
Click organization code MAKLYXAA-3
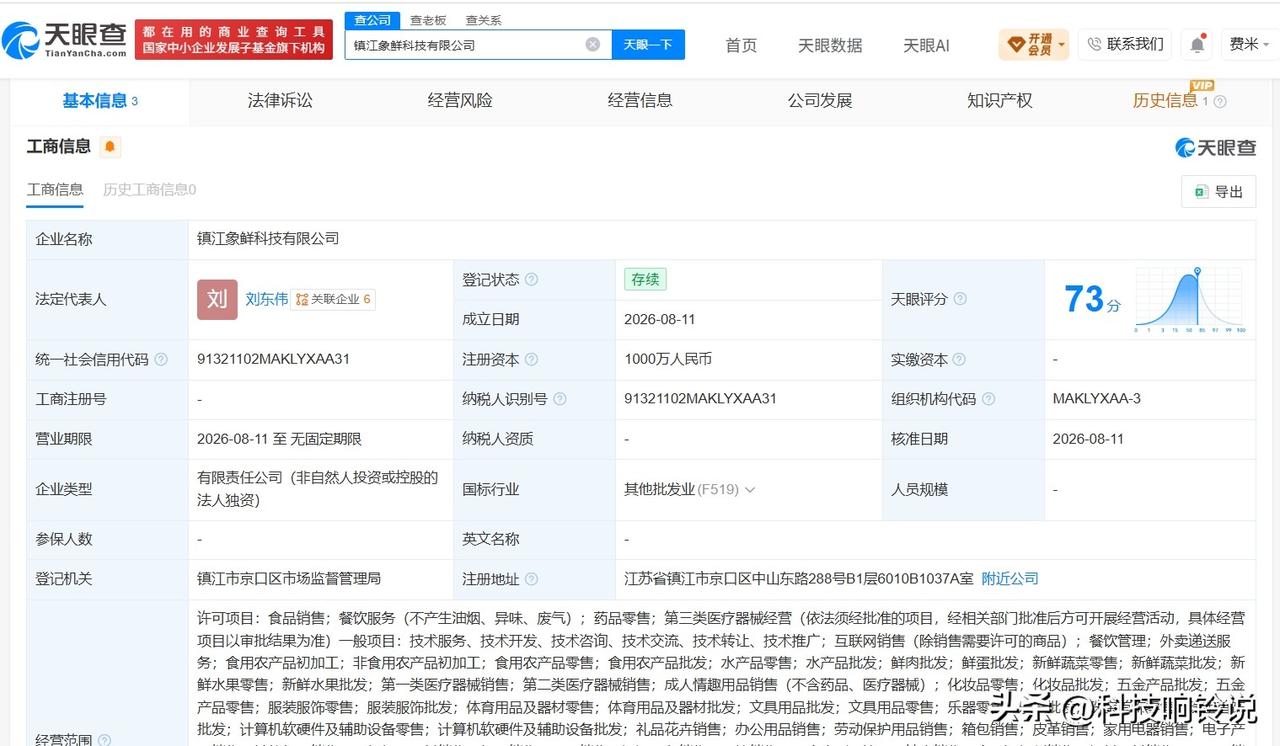click(1097, 399)
